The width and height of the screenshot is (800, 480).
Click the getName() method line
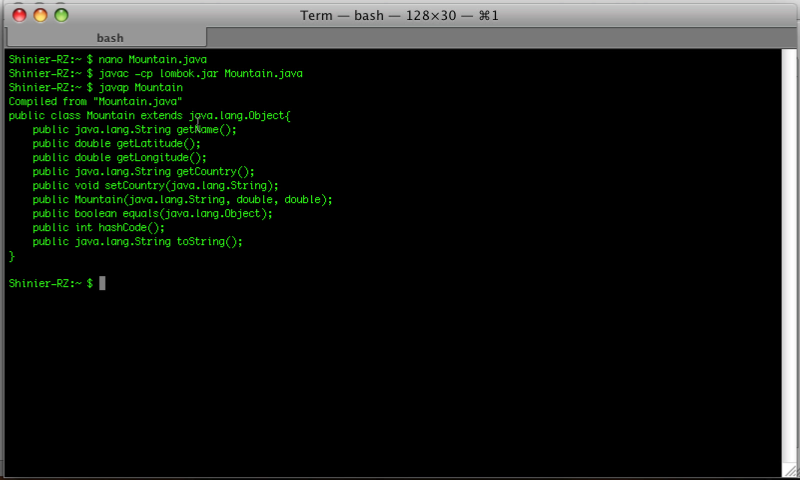pos(135,130)
